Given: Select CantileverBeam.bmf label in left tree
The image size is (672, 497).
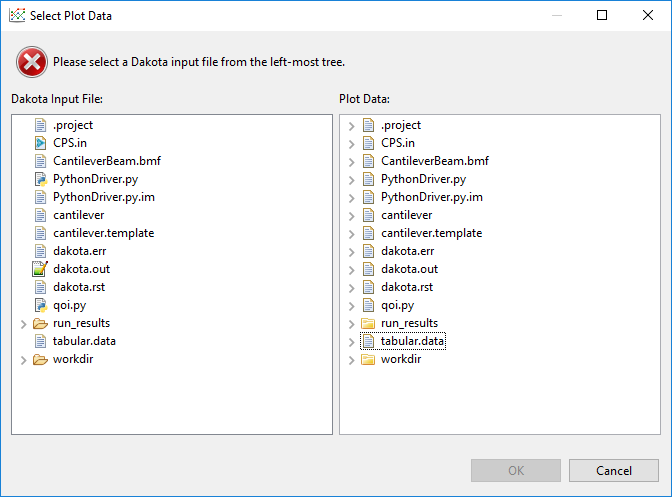Looking at the screenshot, I should coord(107,161).
